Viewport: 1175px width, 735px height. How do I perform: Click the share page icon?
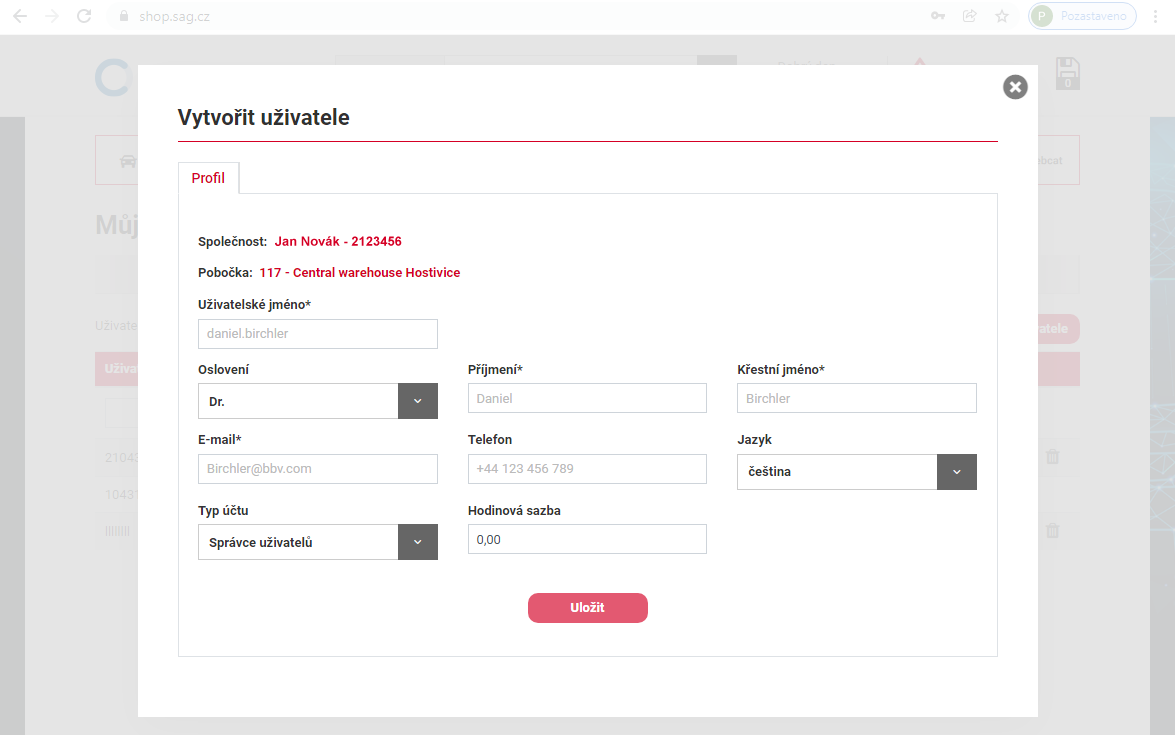tap(969, 16)
